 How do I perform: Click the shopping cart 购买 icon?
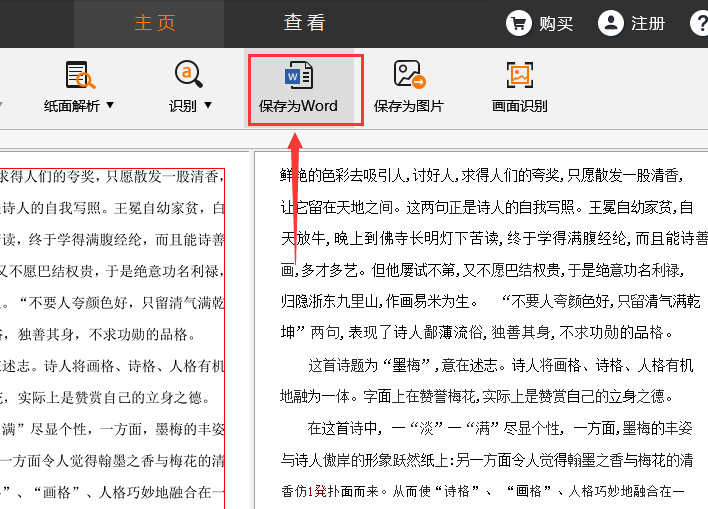518,23
